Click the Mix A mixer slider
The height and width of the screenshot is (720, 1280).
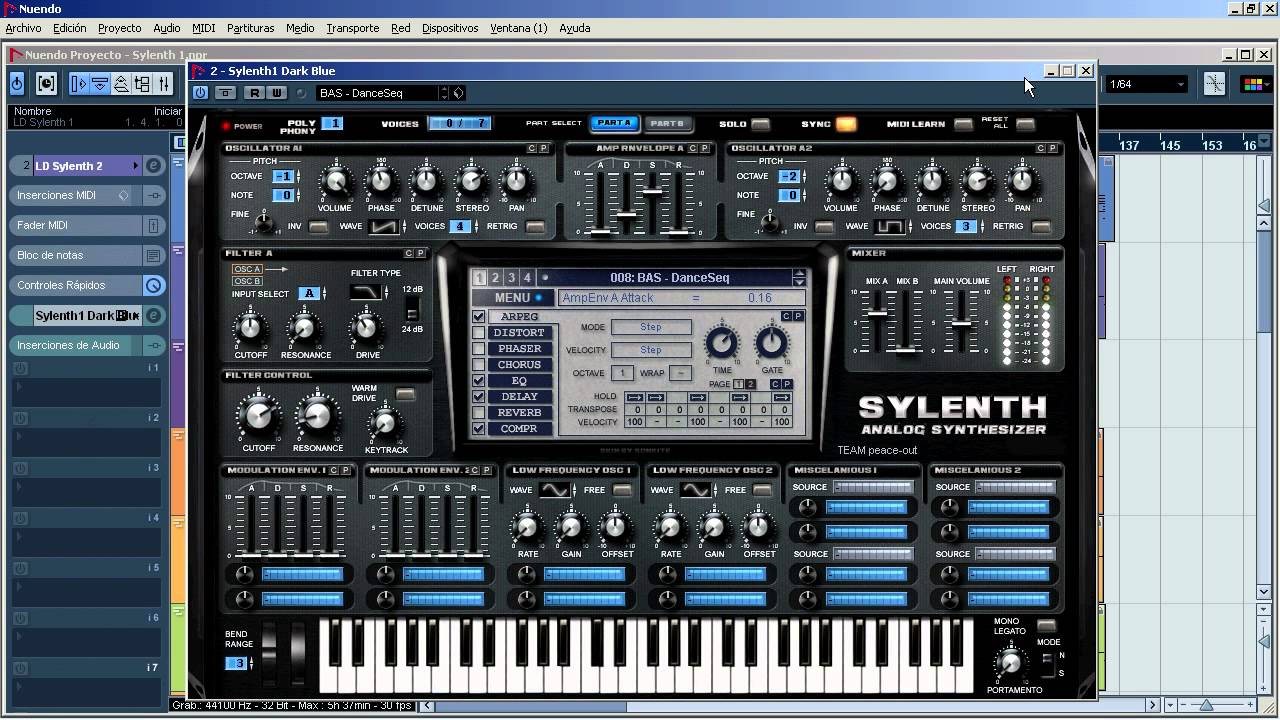tap(877, 314)
